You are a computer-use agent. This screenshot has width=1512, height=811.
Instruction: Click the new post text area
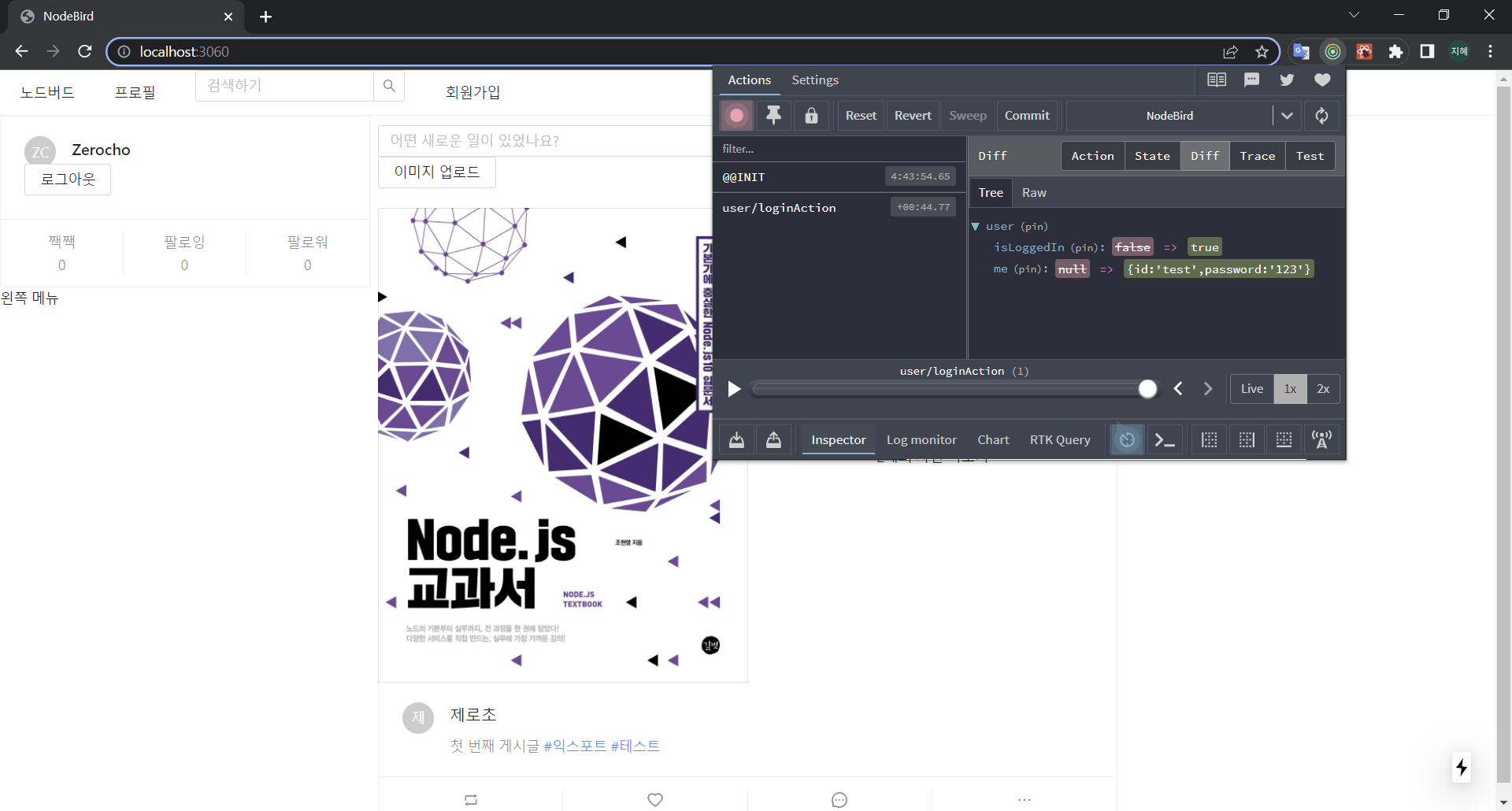pyautogui.click(x=545, y=141)
